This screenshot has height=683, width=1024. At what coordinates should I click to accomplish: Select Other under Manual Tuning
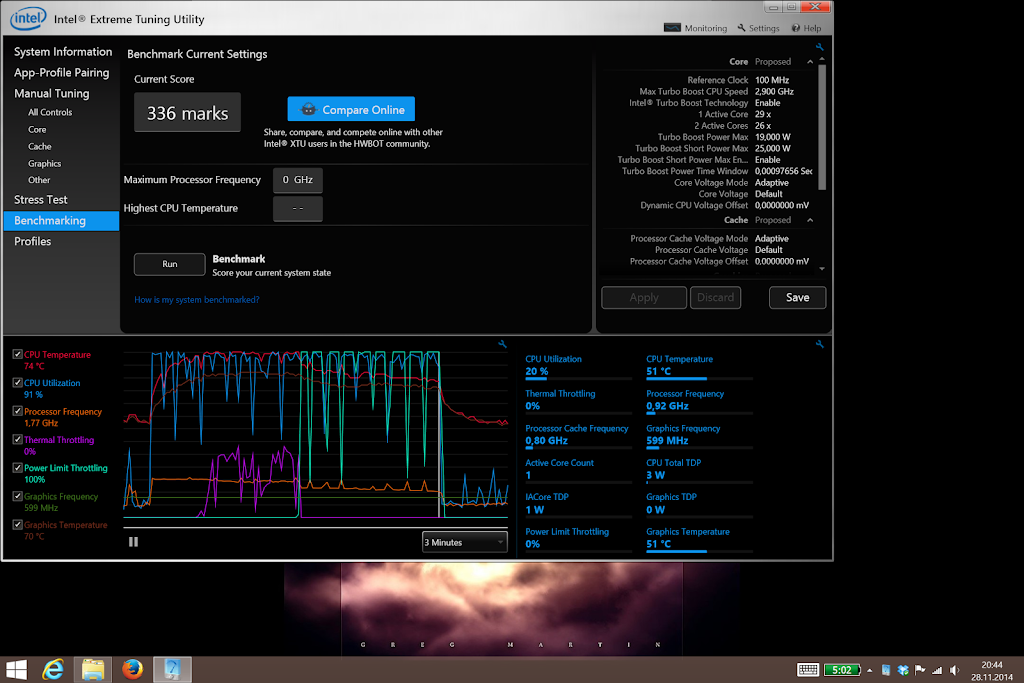point(39,180)
